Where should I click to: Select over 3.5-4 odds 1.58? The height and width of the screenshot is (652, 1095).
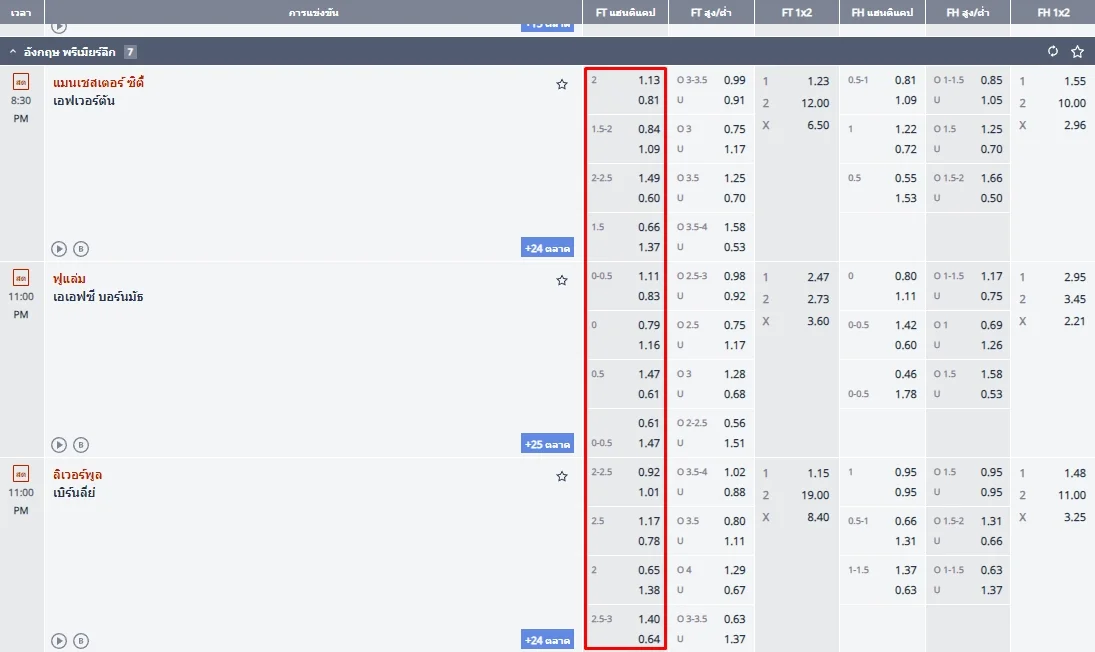tap(735, 227)
